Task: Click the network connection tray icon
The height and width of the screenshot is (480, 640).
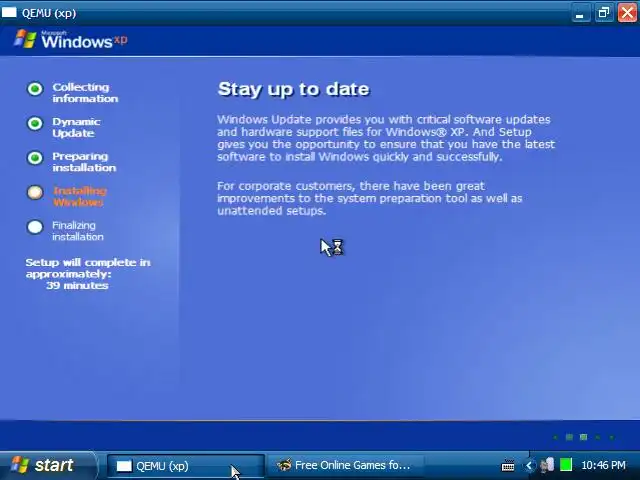Action: click(547, 465)
